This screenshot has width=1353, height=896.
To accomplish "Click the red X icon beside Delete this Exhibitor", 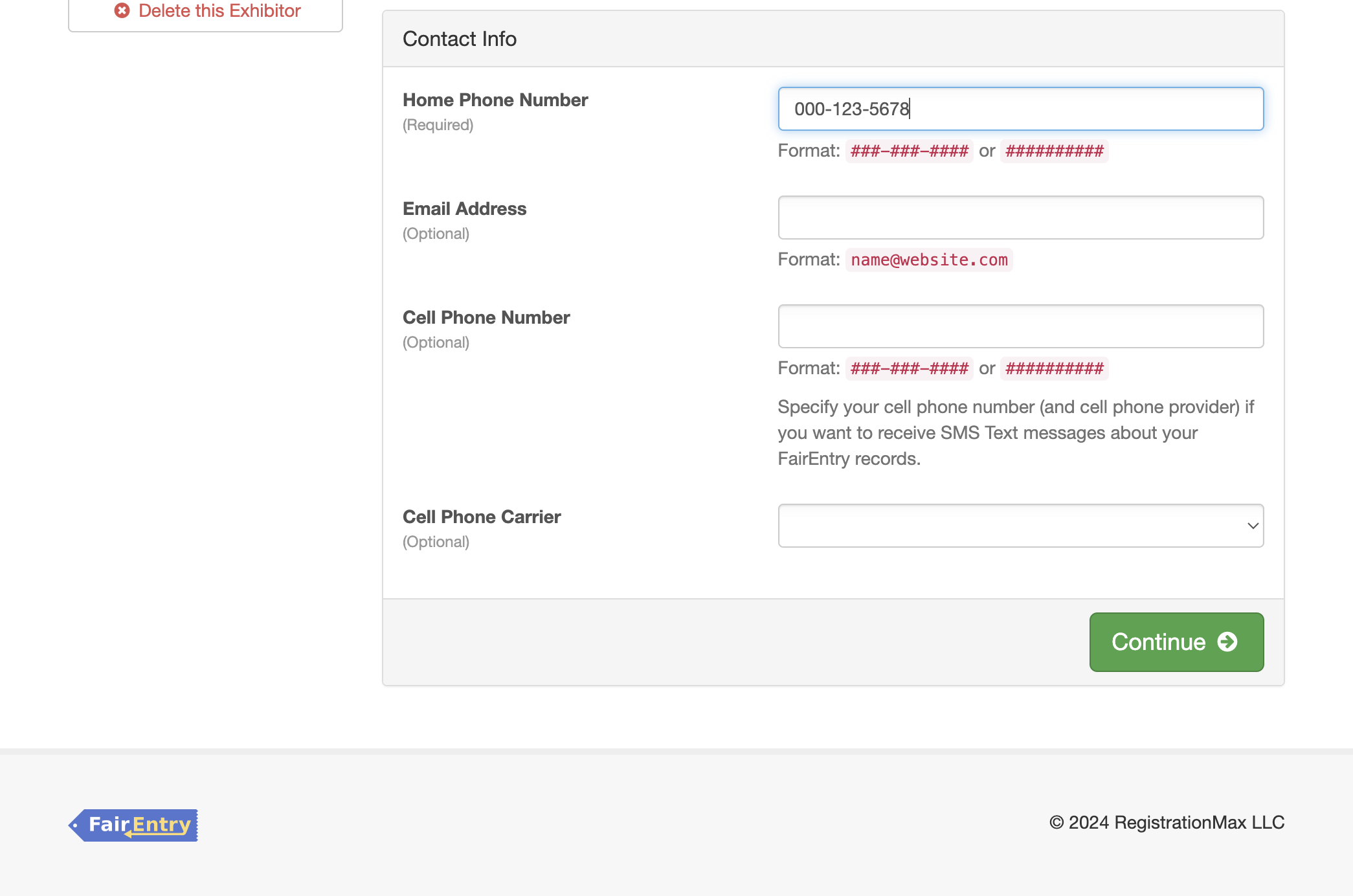I will pos(122,10).
